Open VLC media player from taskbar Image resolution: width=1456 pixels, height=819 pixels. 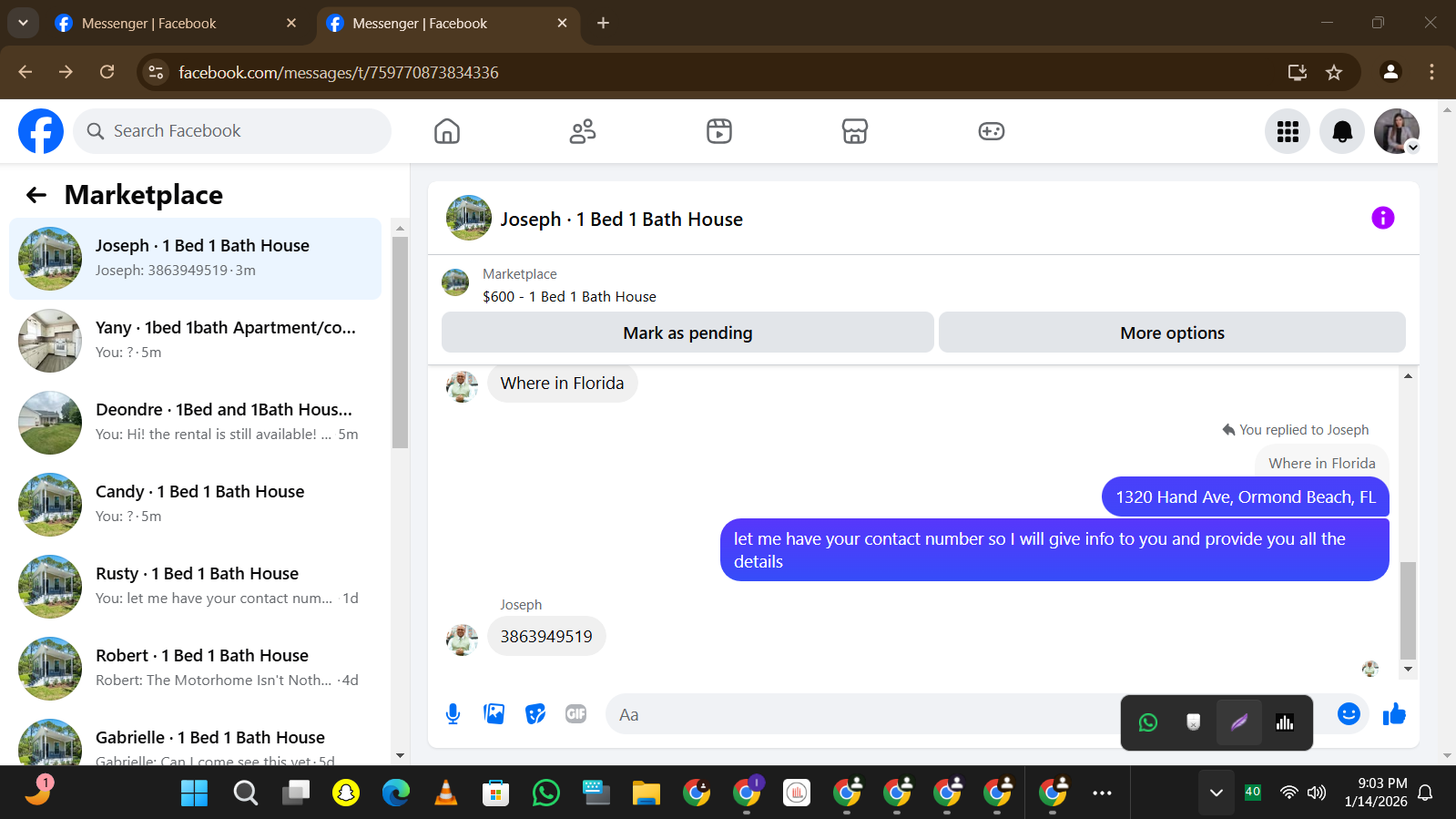[x=446, y=793]
